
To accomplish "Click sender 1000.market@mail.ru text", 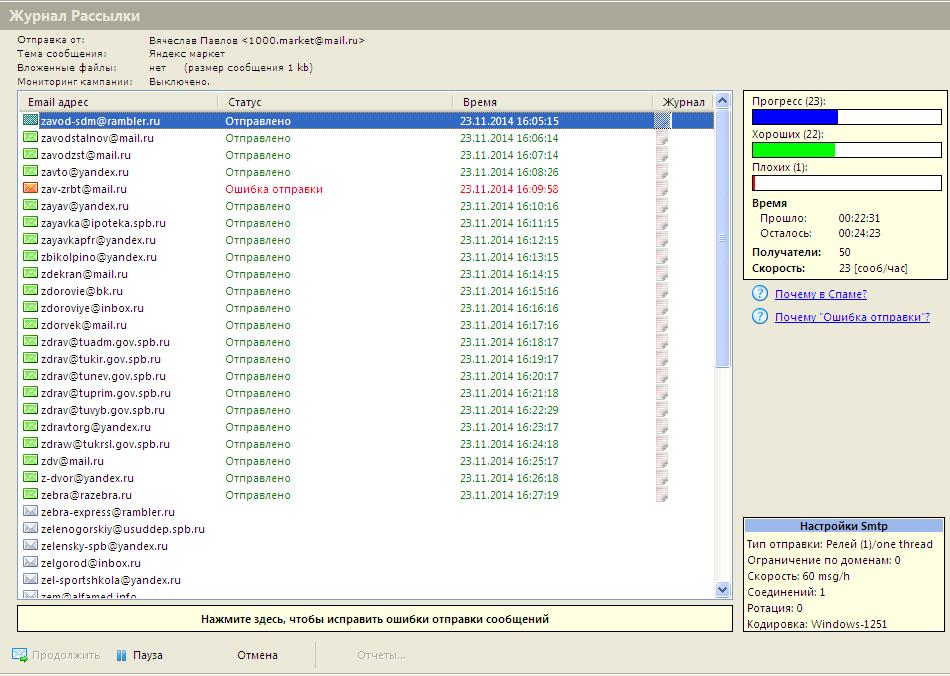I will coord(303,41).
